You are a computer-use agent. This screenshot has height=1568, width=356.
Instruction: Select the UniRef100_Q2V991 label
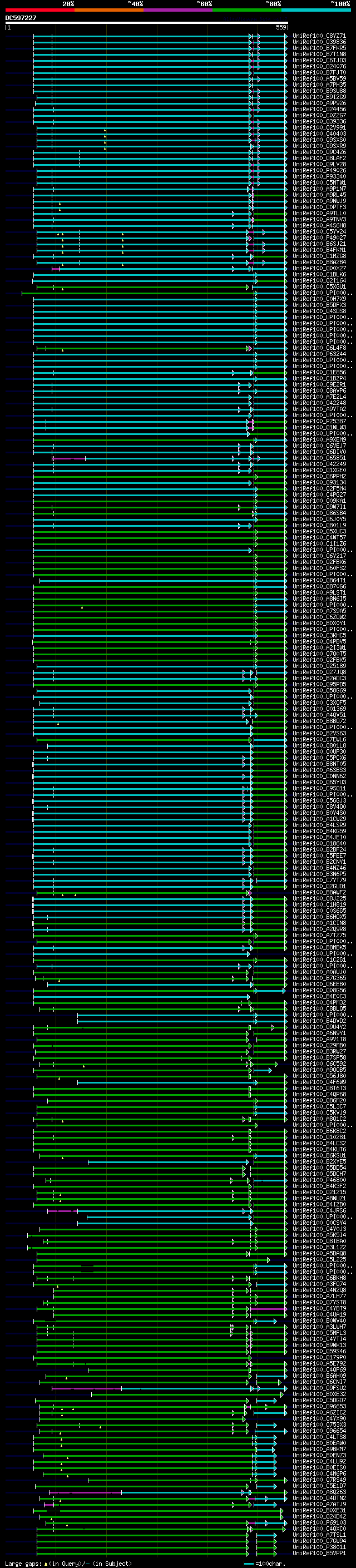319,127
